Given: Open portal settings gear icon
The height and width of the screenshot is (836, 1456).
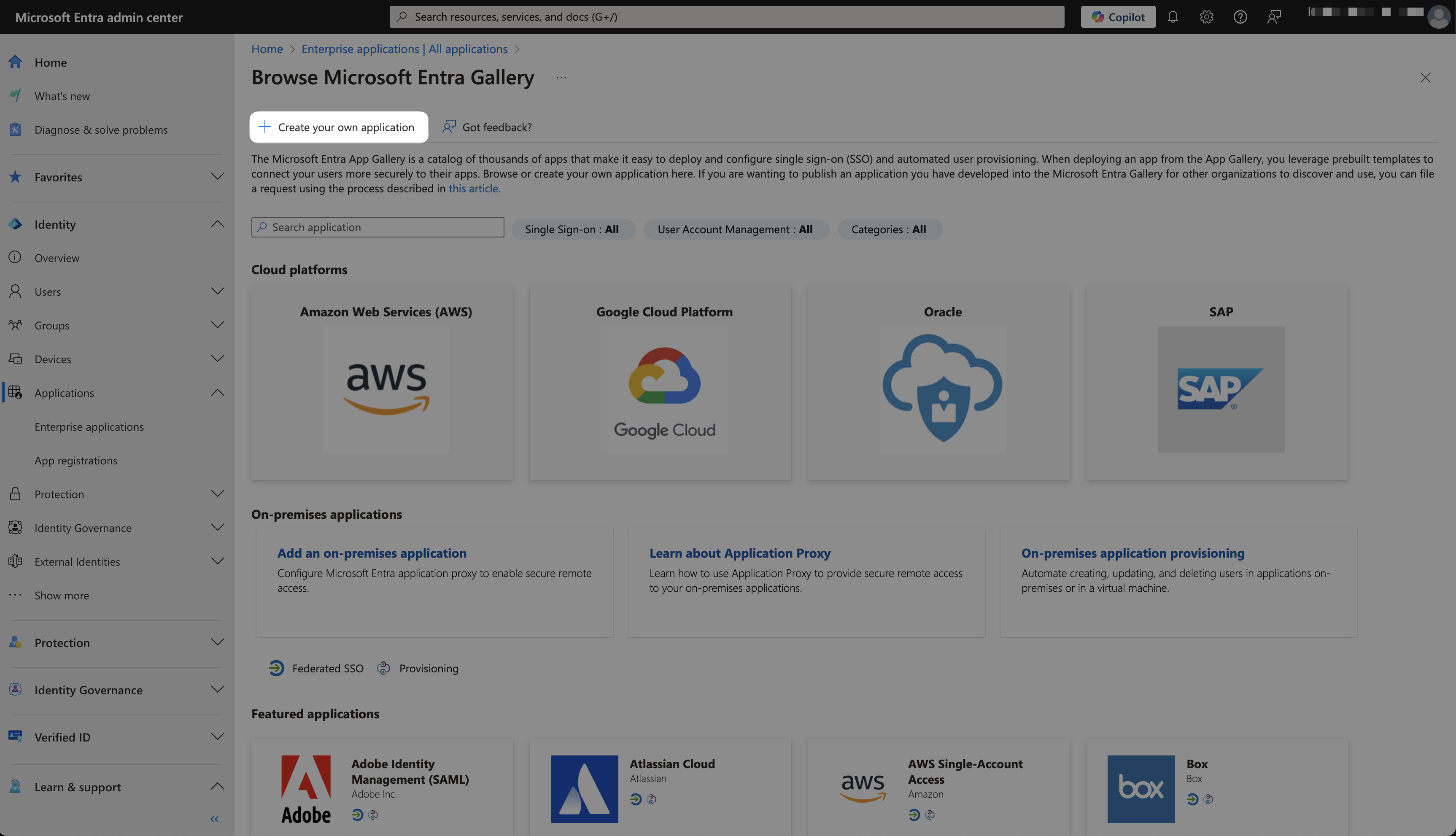Looking at the screenshot, I should click(1206, 17).
